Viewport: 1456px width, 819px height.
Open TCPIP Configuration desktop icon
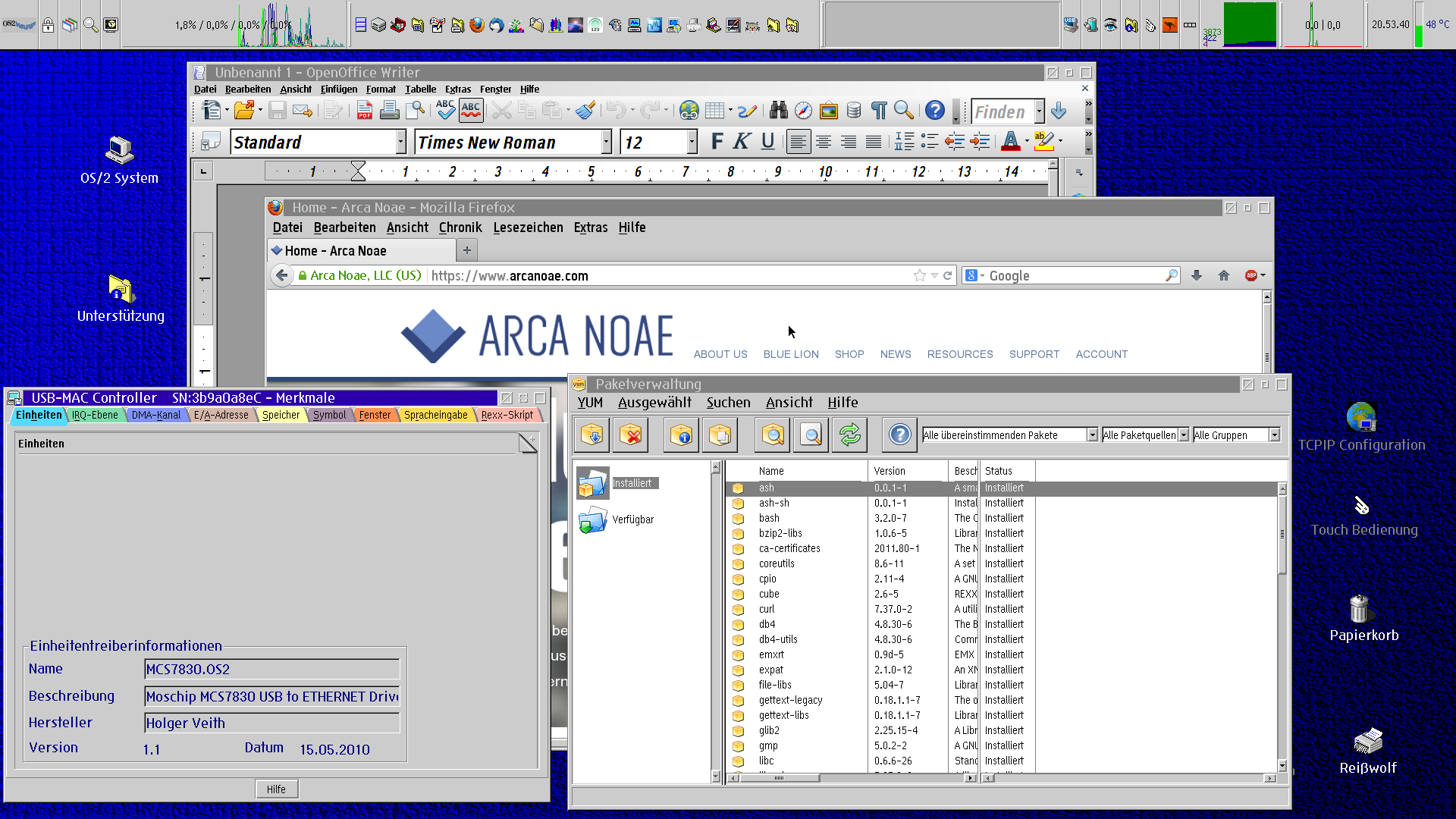(1361, 427)
